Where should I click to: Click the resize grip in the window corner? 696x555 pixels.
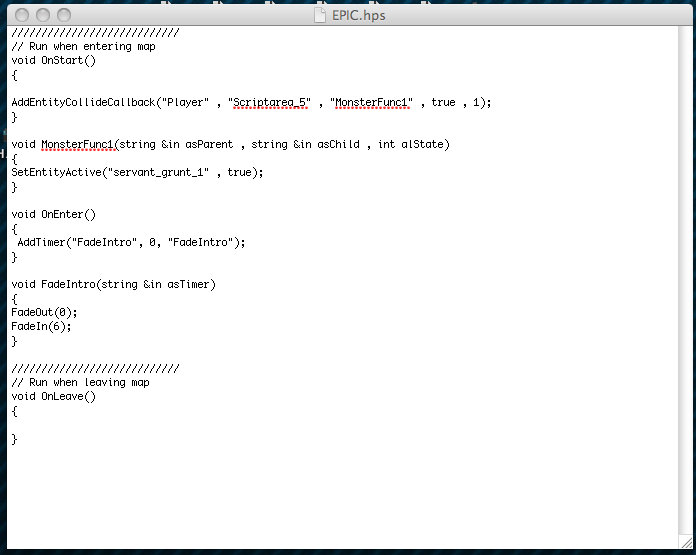[685, 543]
